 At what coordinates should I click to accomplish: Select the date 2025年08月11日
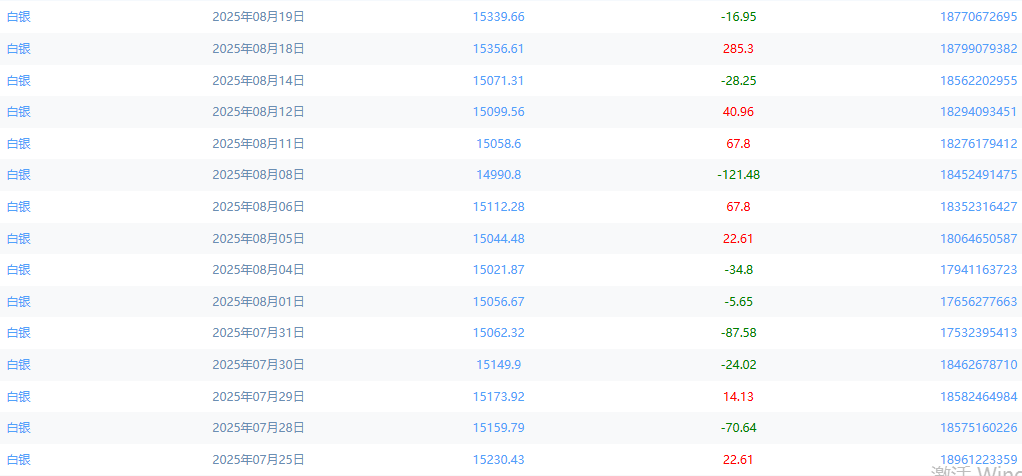[258, 143]
